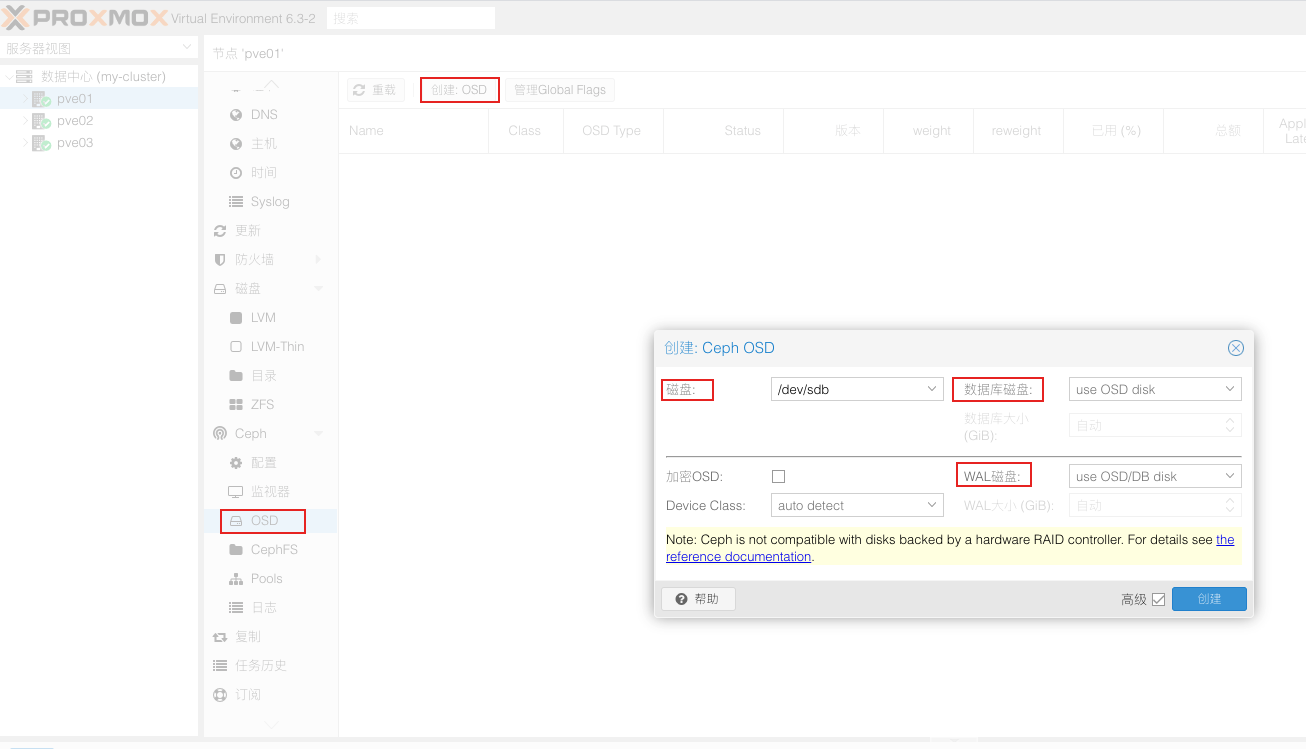
Task: Select pve03 in the server tree
Action: [x=75, y=143]
